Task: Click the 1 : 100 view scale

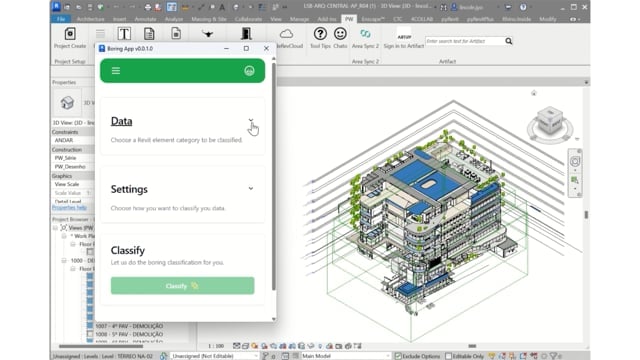Action: point(216,346)
